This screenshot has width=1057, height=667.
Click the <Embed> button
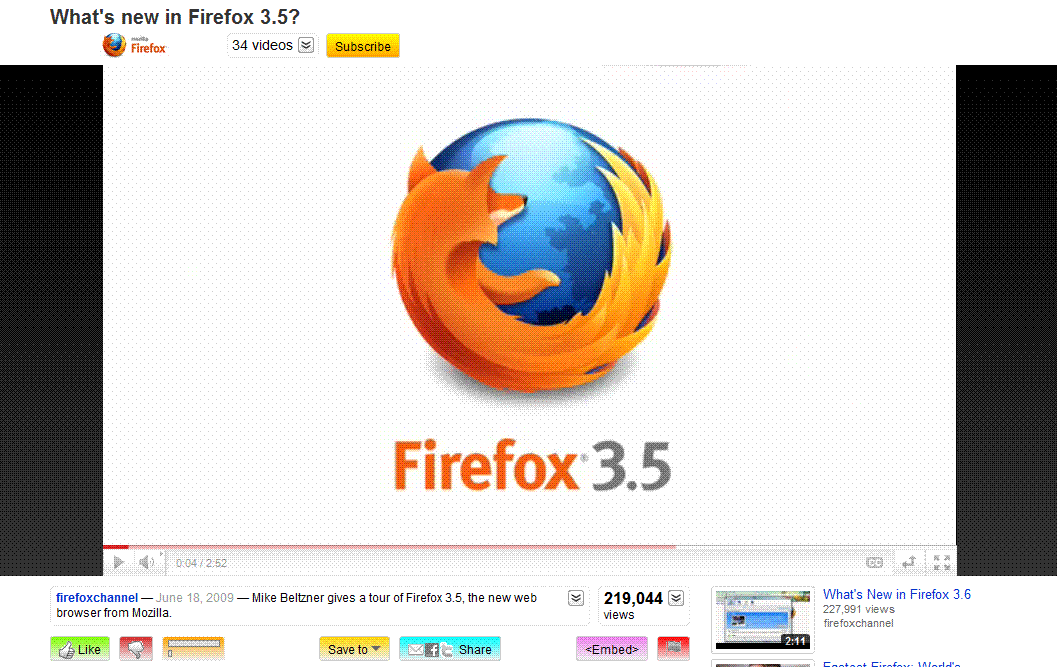tap(611, 649)
